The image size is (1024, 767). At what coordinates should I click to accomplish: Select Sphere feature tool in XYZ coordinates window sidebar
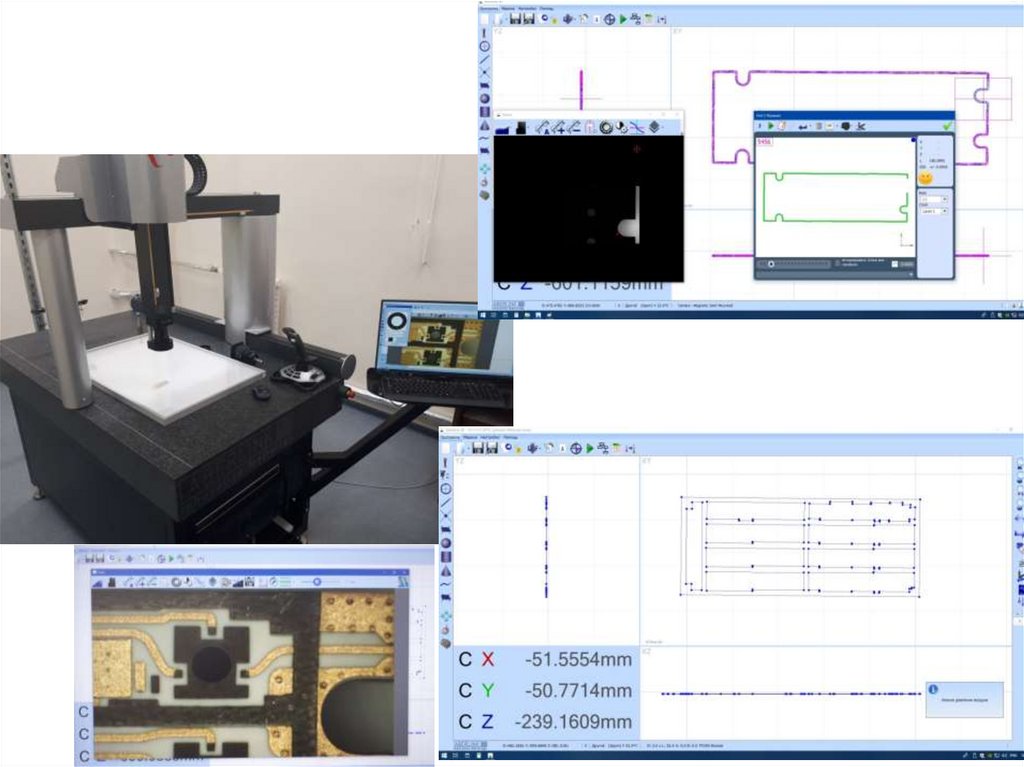[445, 543]
